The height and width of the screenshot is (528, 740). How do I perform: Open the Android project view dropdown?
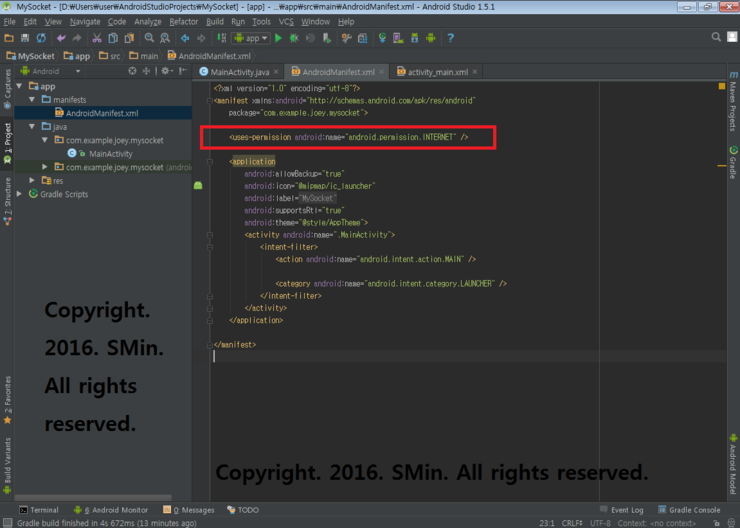50,71
